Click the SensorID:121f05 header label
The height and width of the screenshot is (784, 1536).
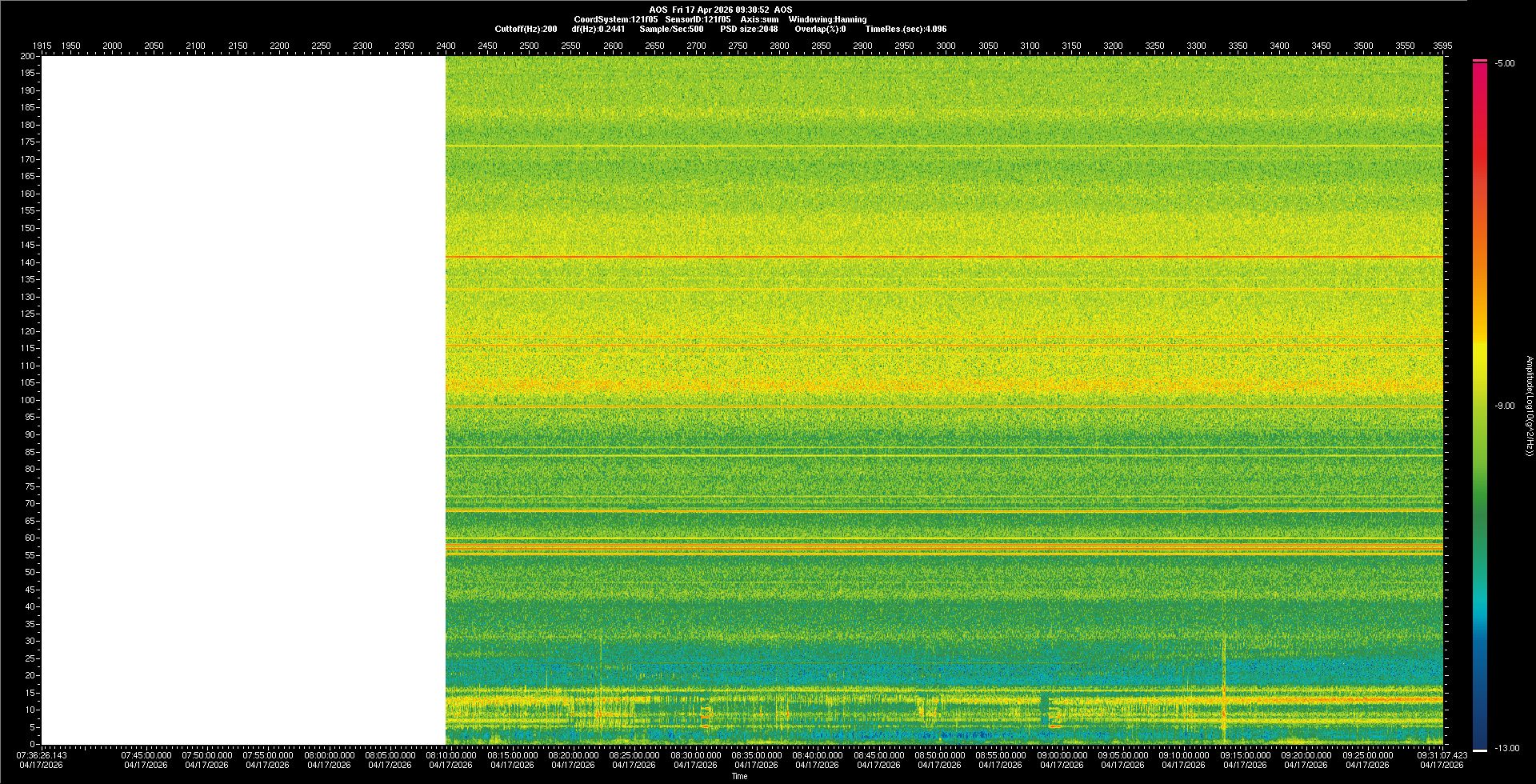(x=698, y=19)
